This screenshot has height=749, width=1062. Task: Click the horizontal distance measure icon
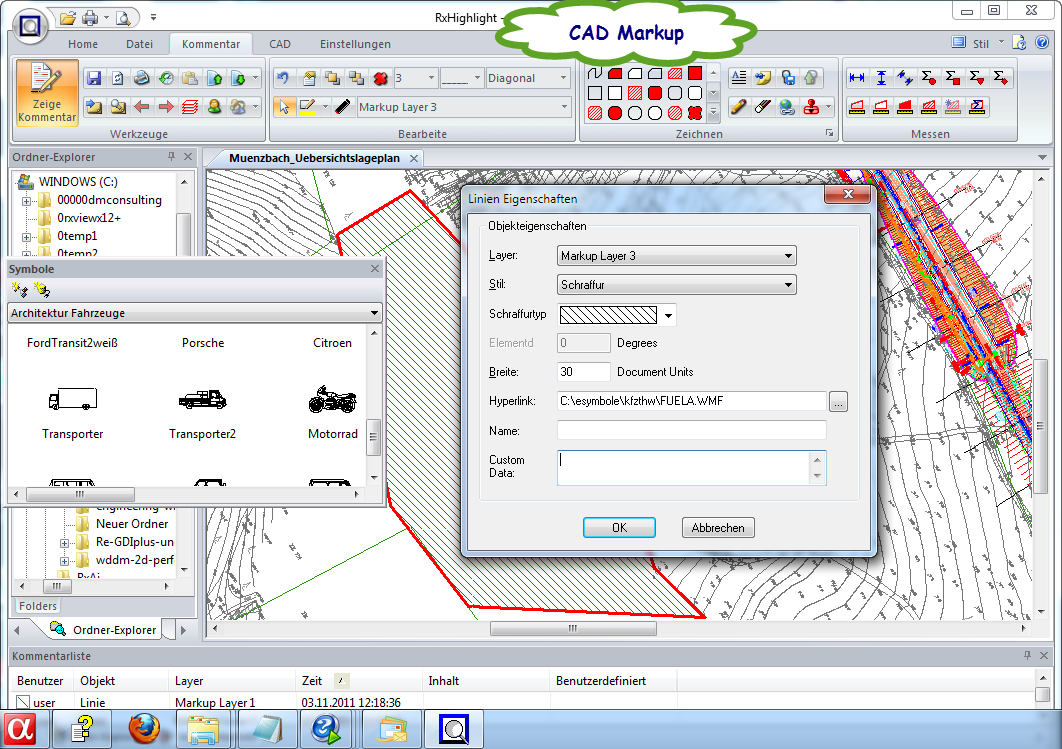click(x=857, y=78)
